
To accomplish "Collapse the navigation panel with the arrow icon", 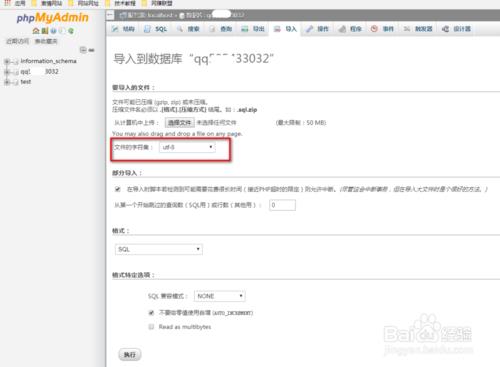I will (110, 15).
